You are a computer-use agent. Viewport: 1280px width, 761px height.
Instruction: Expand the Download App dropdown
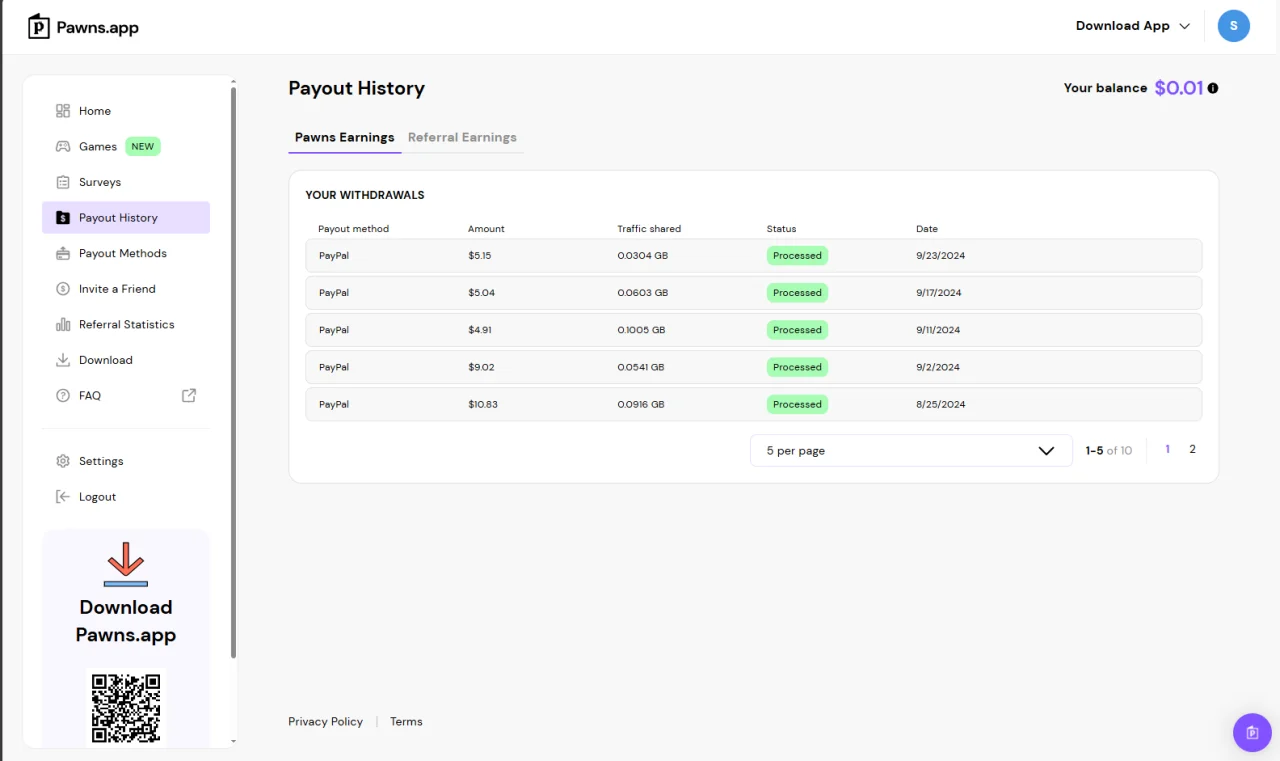[x=1133, y=26]
